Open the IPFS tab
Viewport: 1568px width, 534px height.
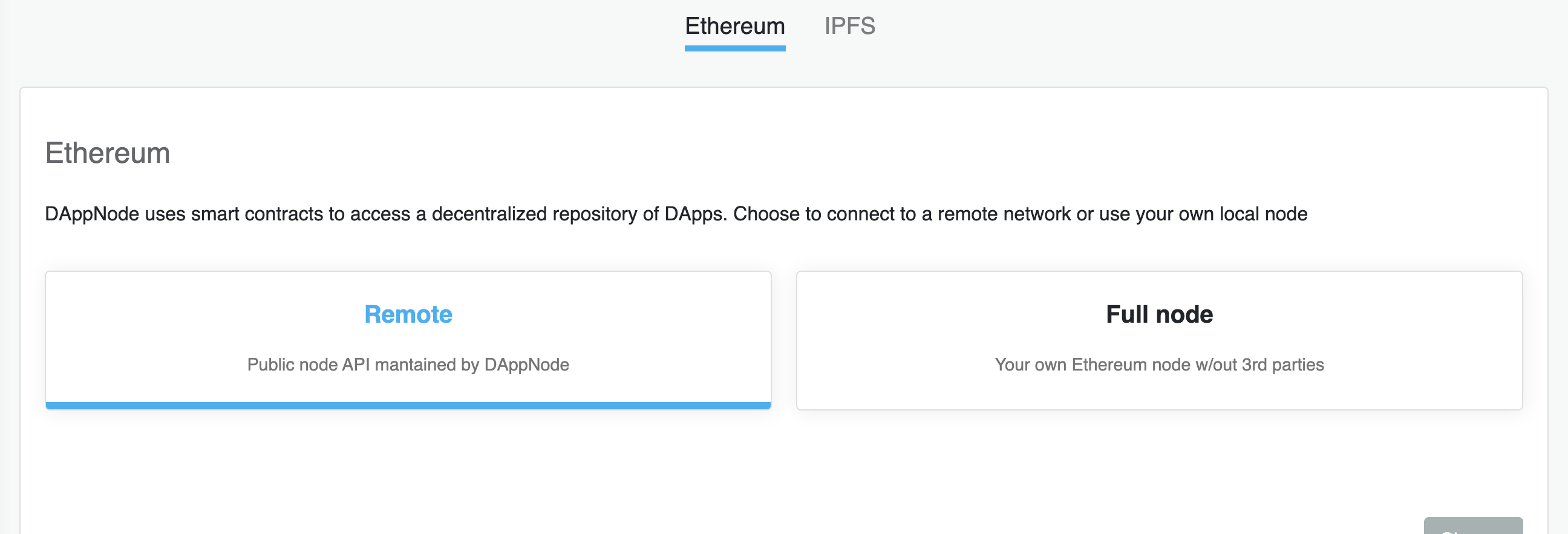coord(850,27)
